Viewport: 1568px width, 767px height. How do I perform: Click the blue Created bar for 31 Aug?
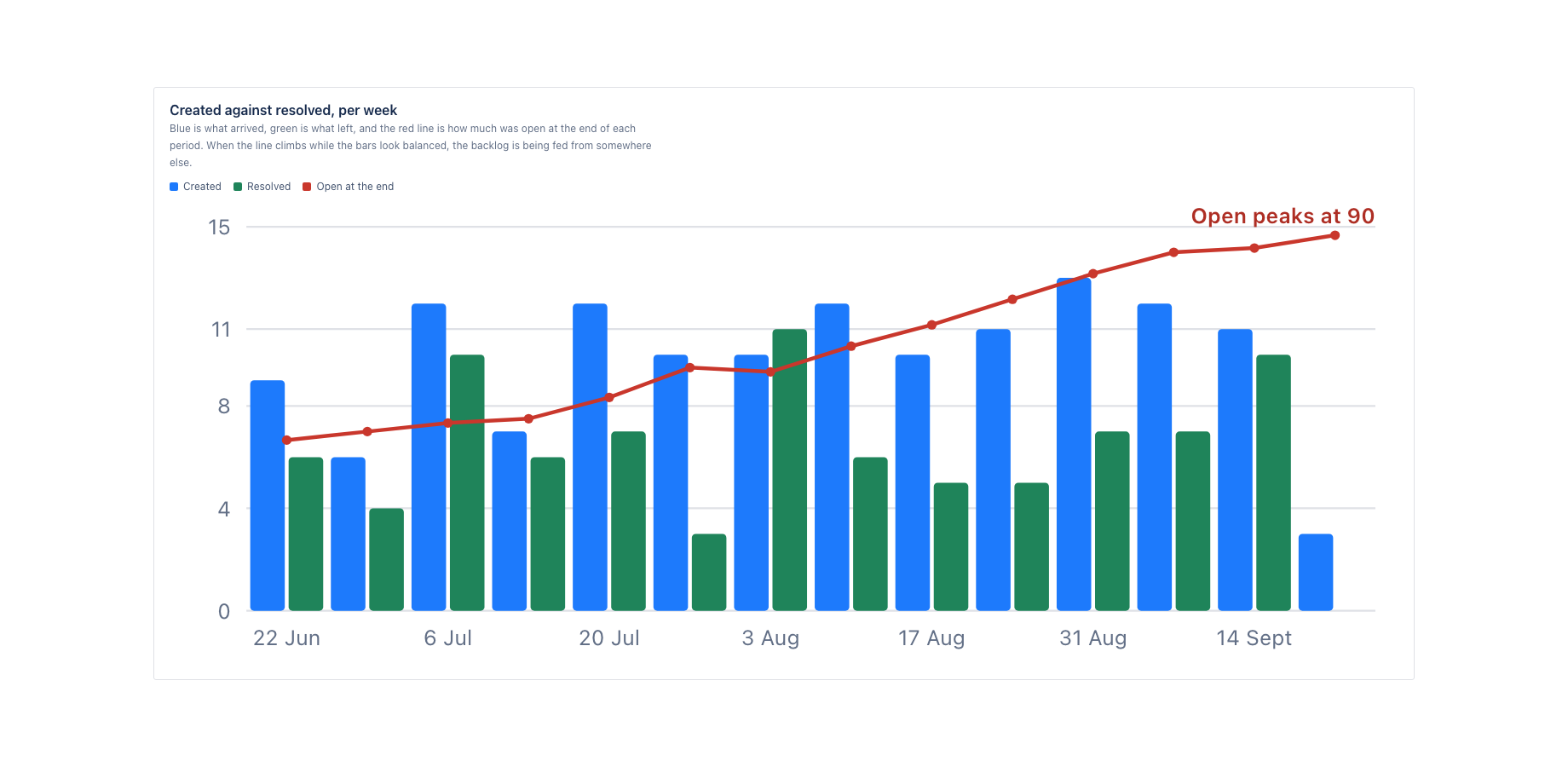click(1074, 444)
